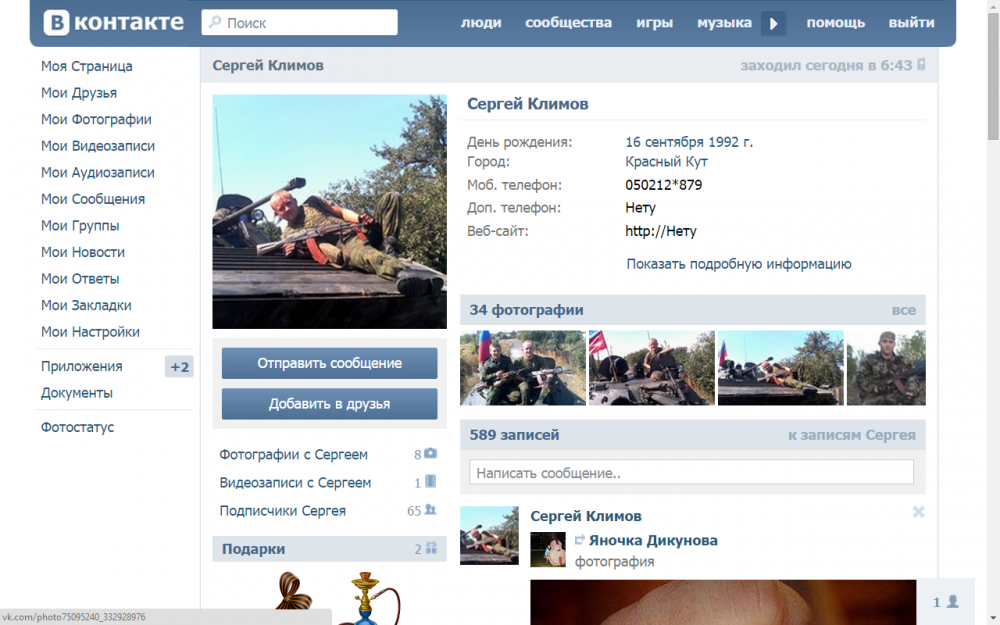The width and height of the screenshot is (1000, 625).
Task: Expand Показать подробную информацию
Action: click(x=739, y=264)
